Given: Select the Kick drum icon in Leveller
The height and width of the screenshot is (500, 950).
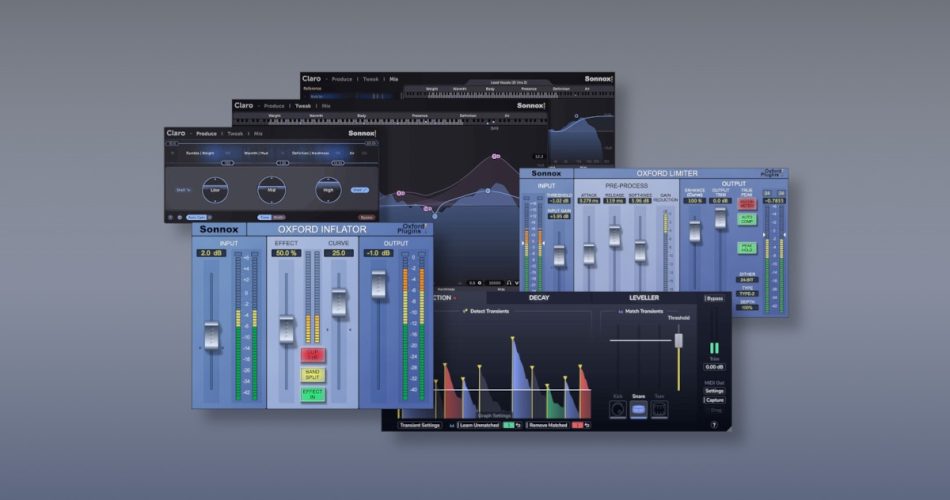Looking at the screenshot, I should [x=617, y=410].
